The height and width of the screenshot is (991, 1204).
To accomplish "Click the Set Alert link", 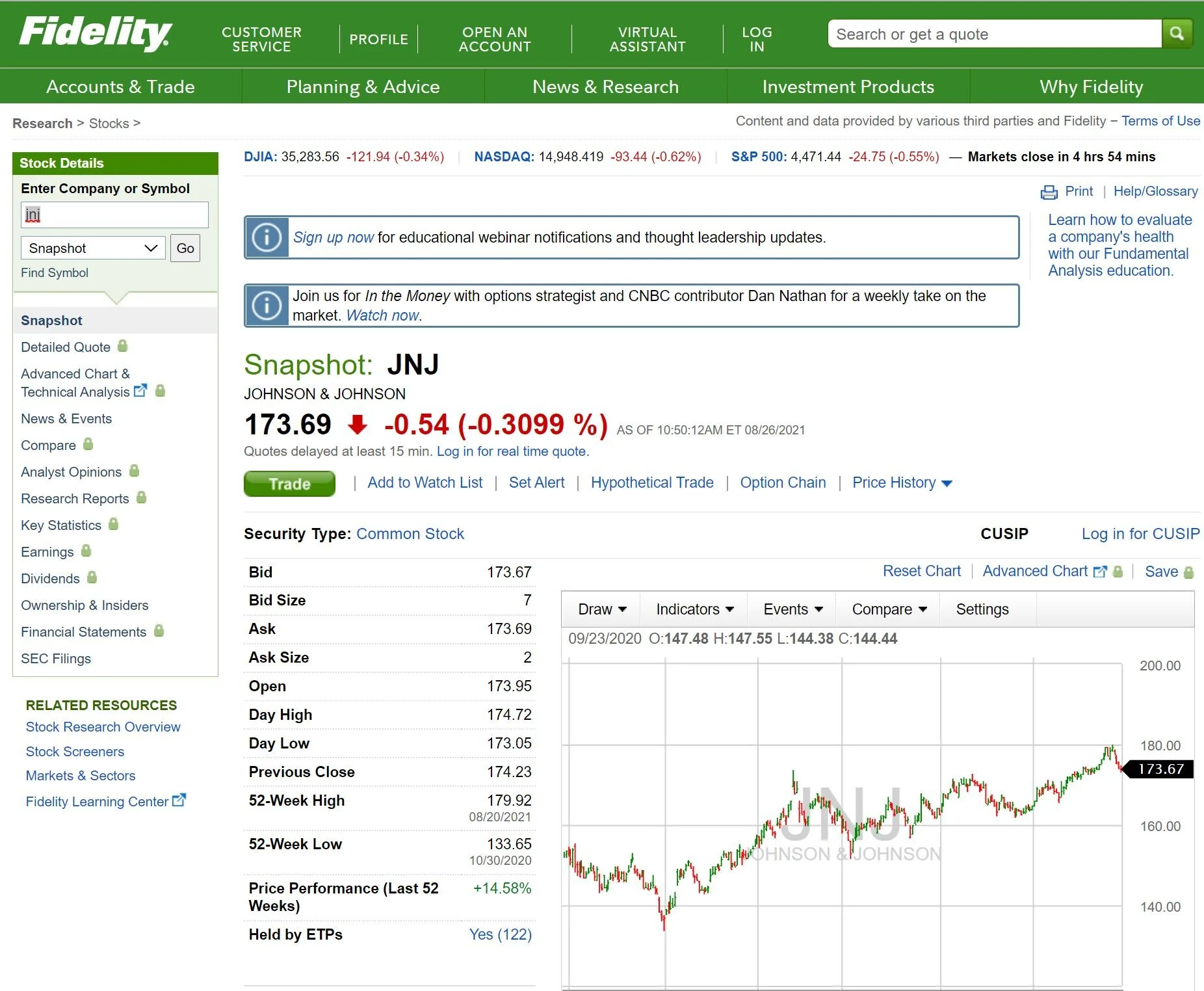I will click(537, 482).
